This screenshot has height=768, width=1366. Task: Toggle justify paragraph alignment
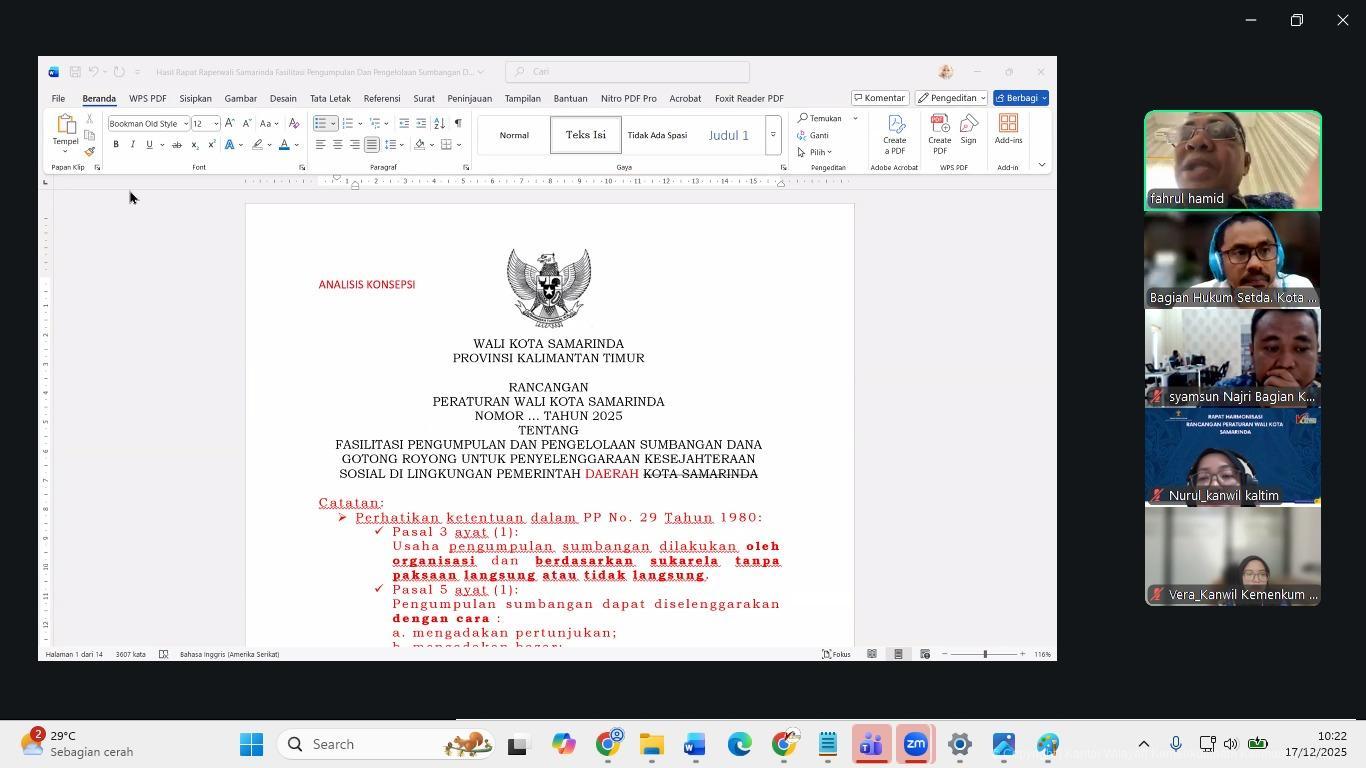click(371, 145)
